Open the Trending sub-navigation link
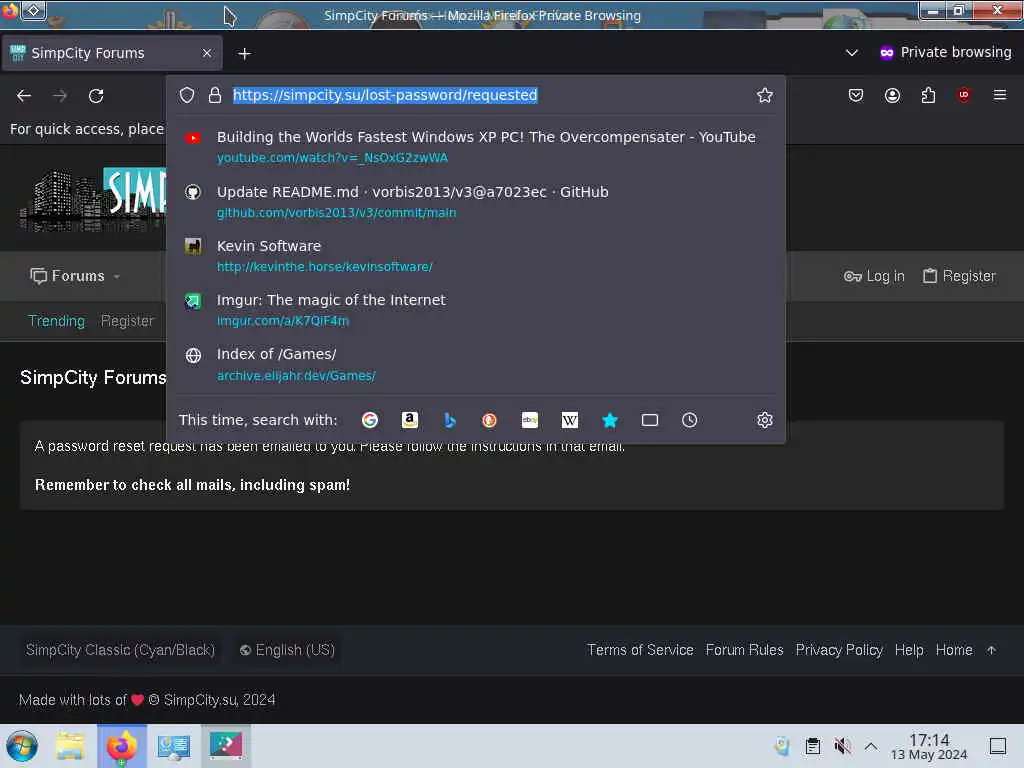This screenshot has width=1024, height=768. [x=56, y=321]
